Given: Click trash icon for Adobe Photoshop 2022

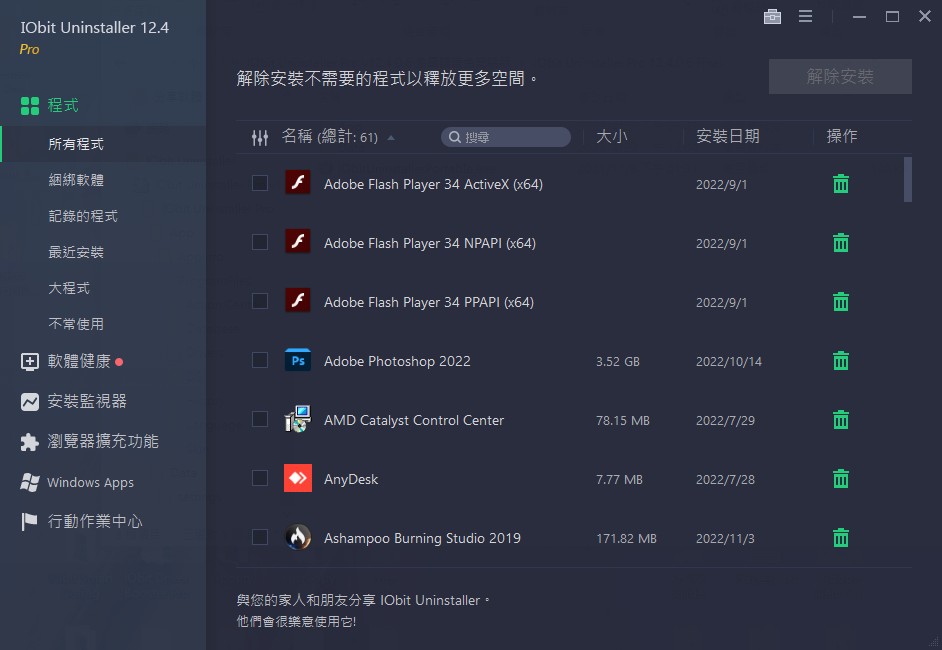Looking at the screenshot, I should tap(840, 360).
